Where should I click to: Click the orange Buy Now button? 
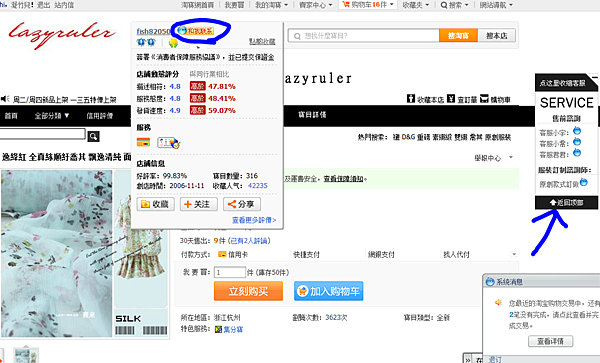point(248,291)
